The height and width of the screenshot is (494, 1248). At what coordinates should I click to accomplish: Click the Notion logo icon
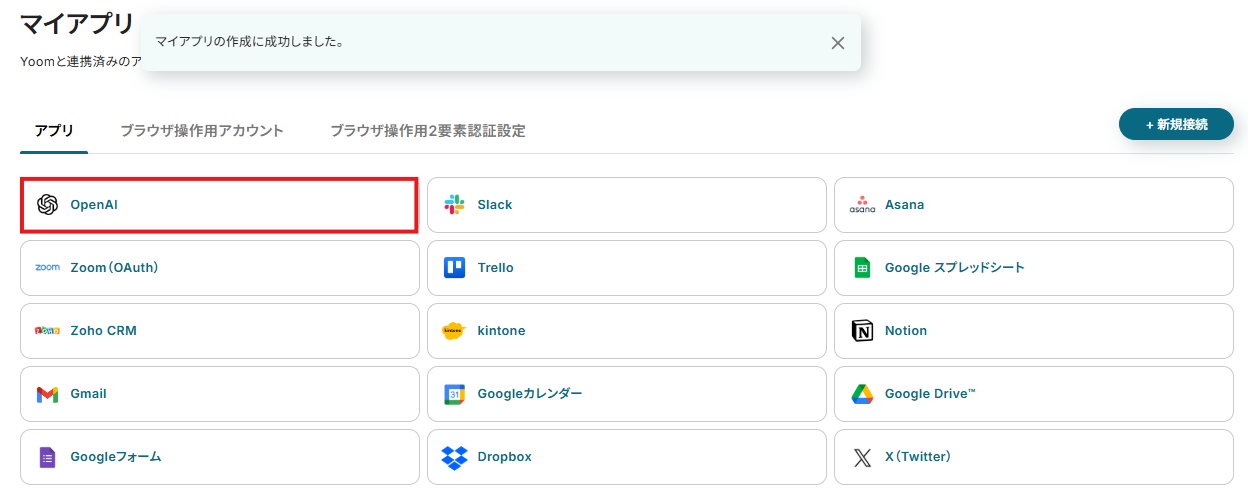(862, 330)
